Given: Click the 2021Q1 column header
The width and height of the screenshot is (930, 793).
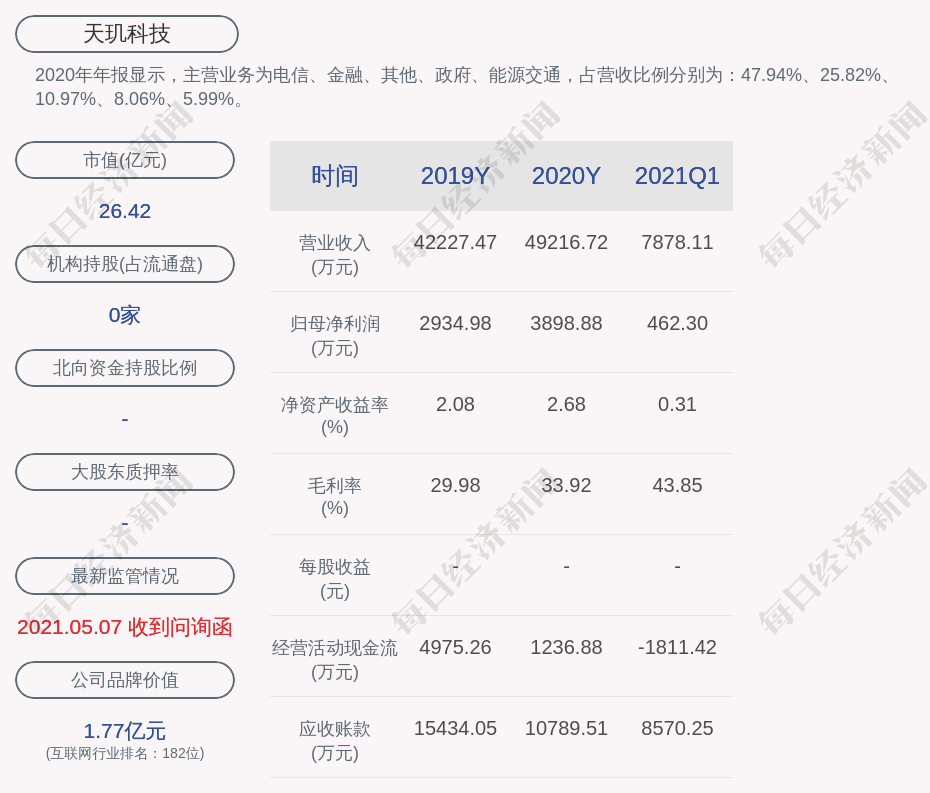Looking at the screenshot, I should click(677, 176).
